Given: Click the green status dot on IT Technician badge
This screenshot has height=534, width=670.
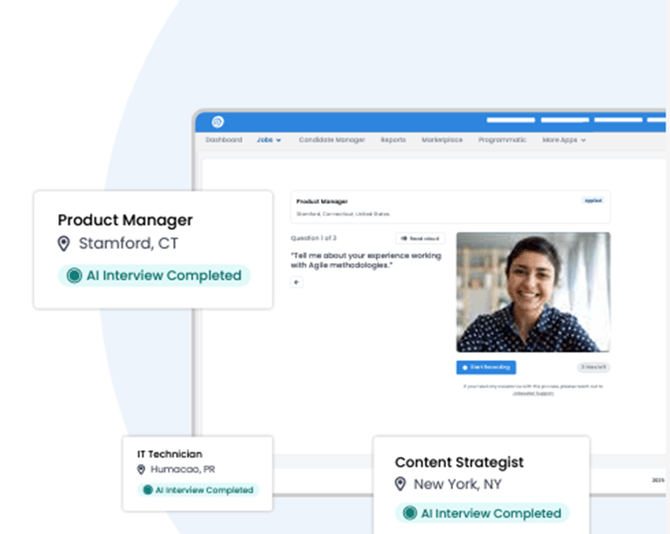Looking at the screenshot, I should pyautogui.click(x=148, y=490).
